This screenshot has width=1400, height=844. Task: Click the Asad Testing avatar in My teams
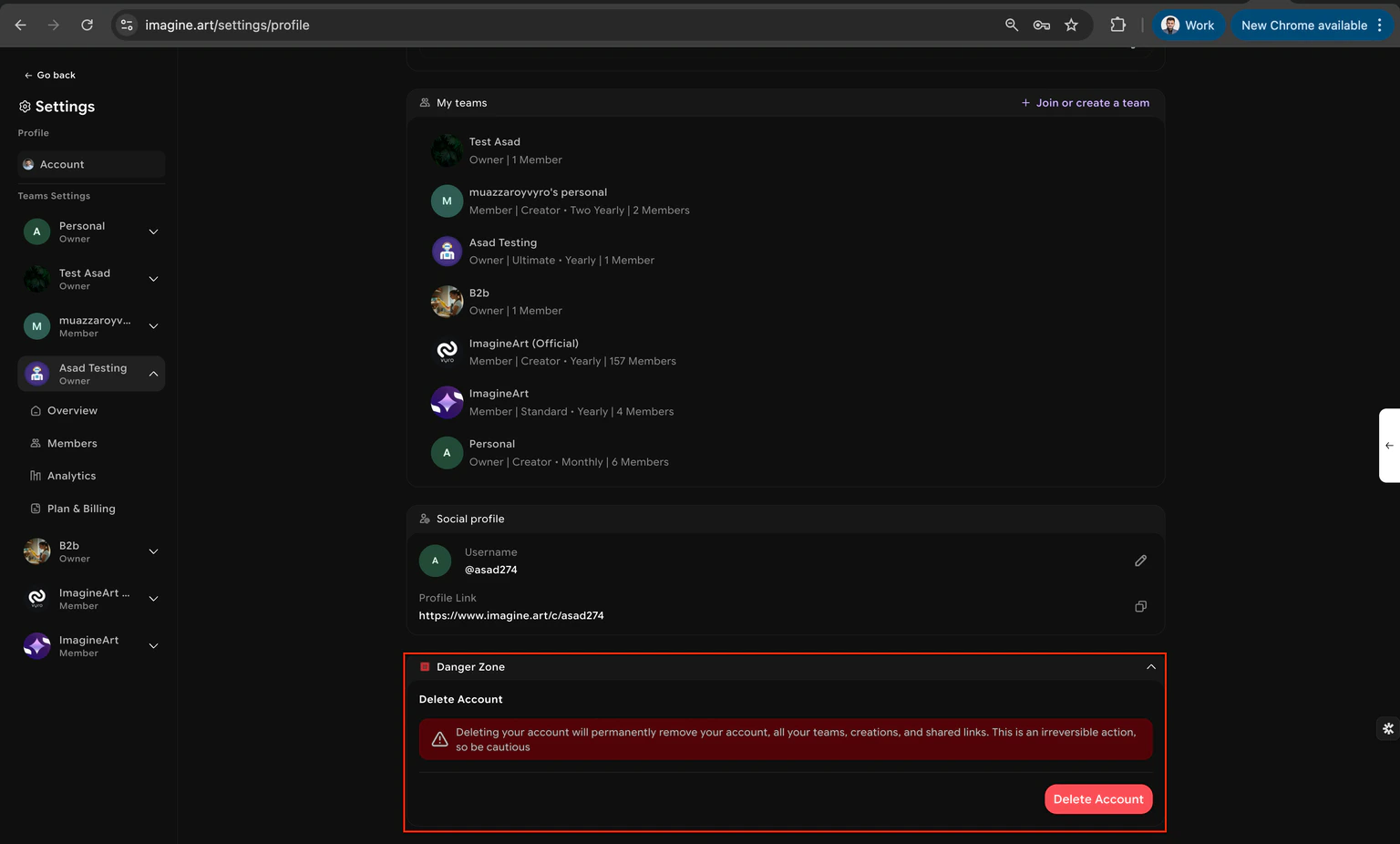pos(447,251)
